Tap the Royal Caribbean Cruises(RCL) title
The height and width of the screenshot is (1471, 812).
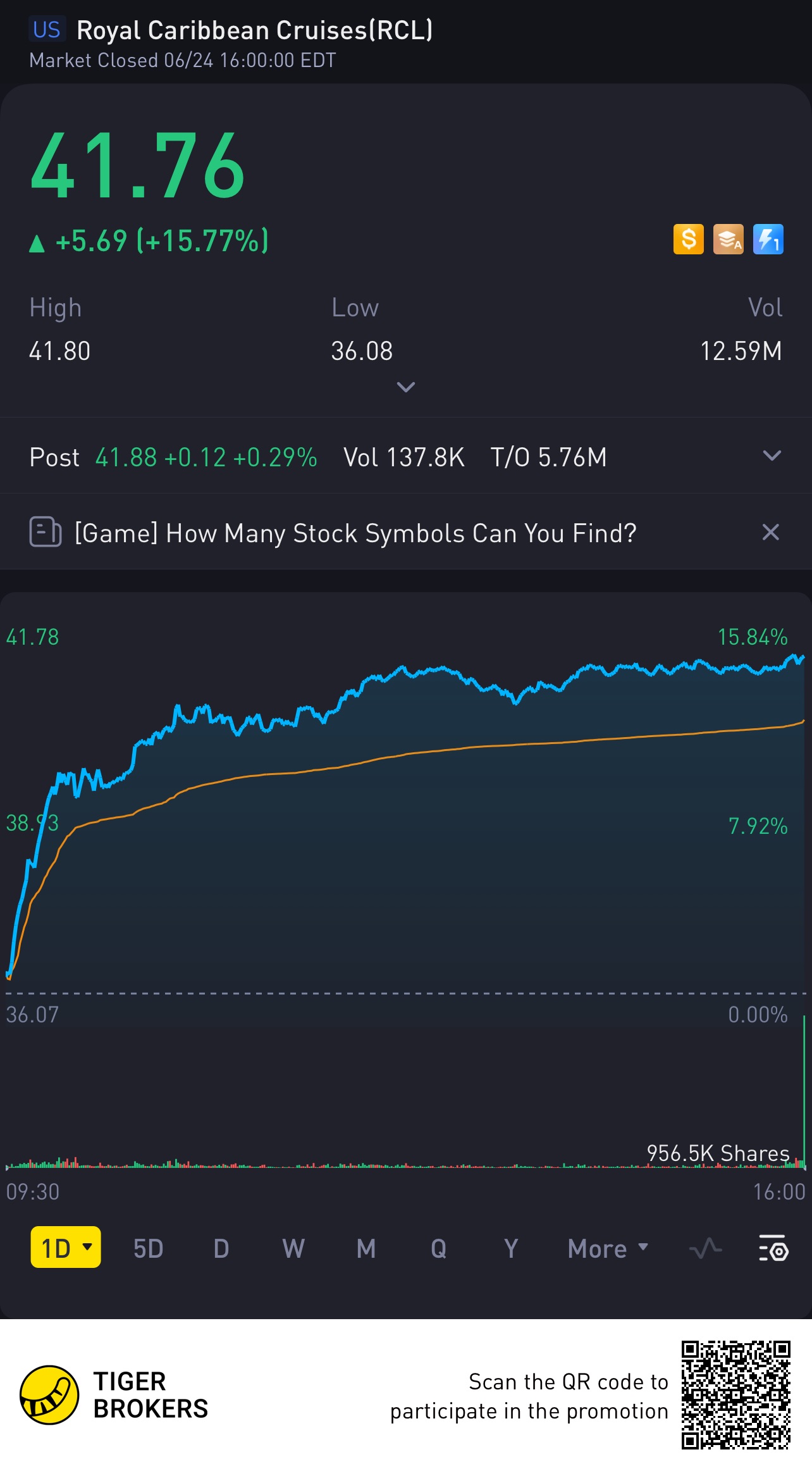tap(254, 30)
